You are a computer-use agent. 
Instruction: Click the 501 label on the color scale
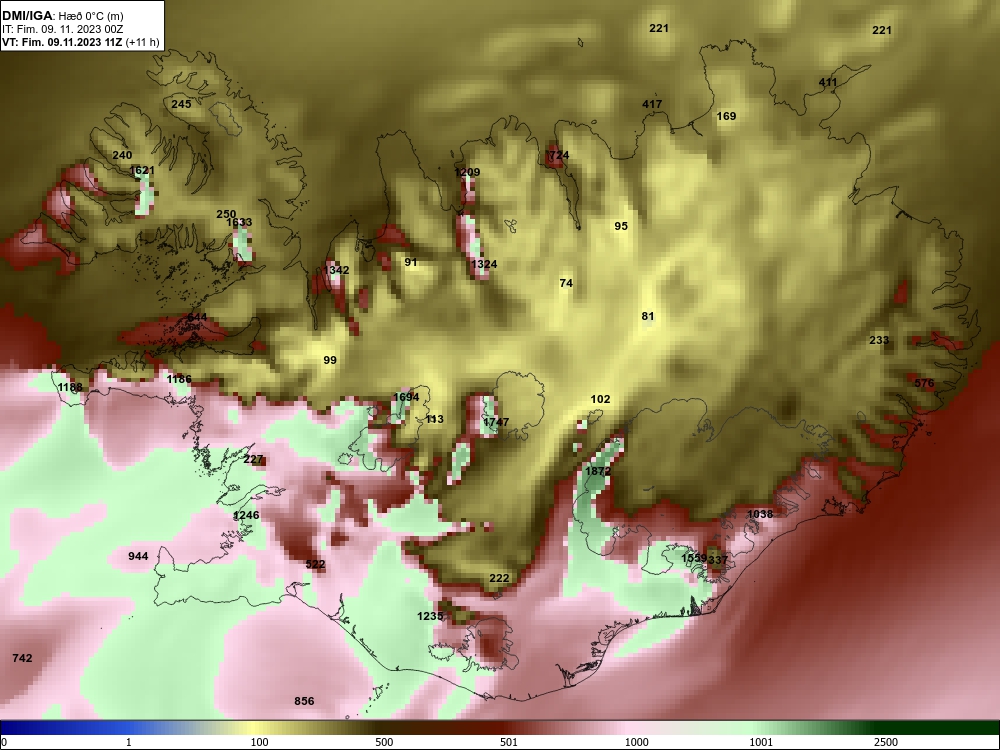508,742
